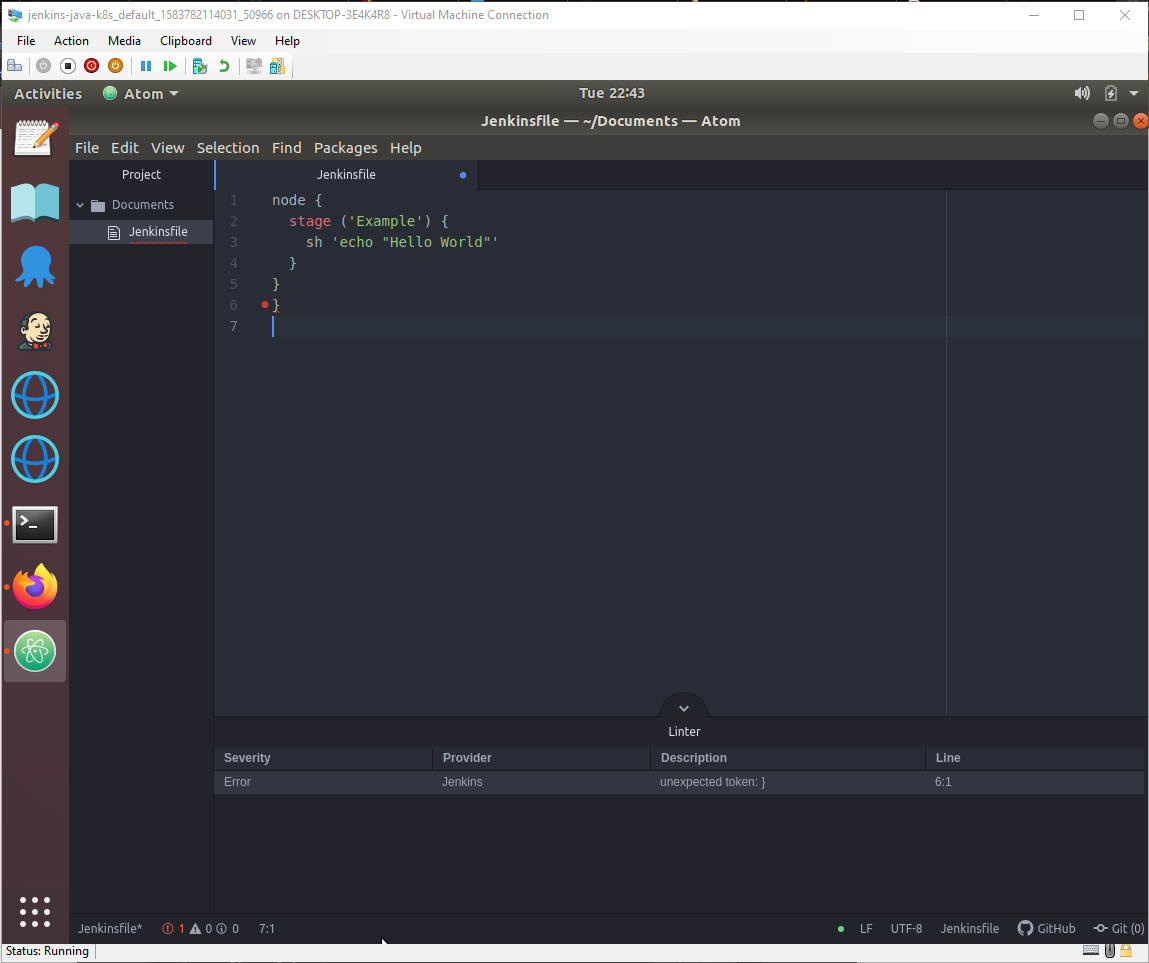Collapse the Documents folder in tree
The width and height of the screenshot is (1149, 963).
[81, 205]
